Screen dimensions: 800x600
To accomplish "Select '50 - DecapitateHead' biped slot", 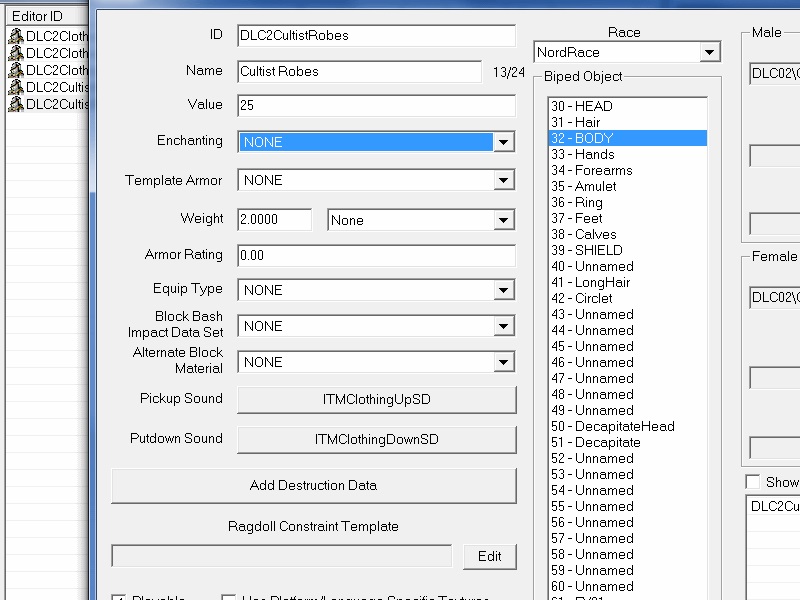I will pos(628,427).
